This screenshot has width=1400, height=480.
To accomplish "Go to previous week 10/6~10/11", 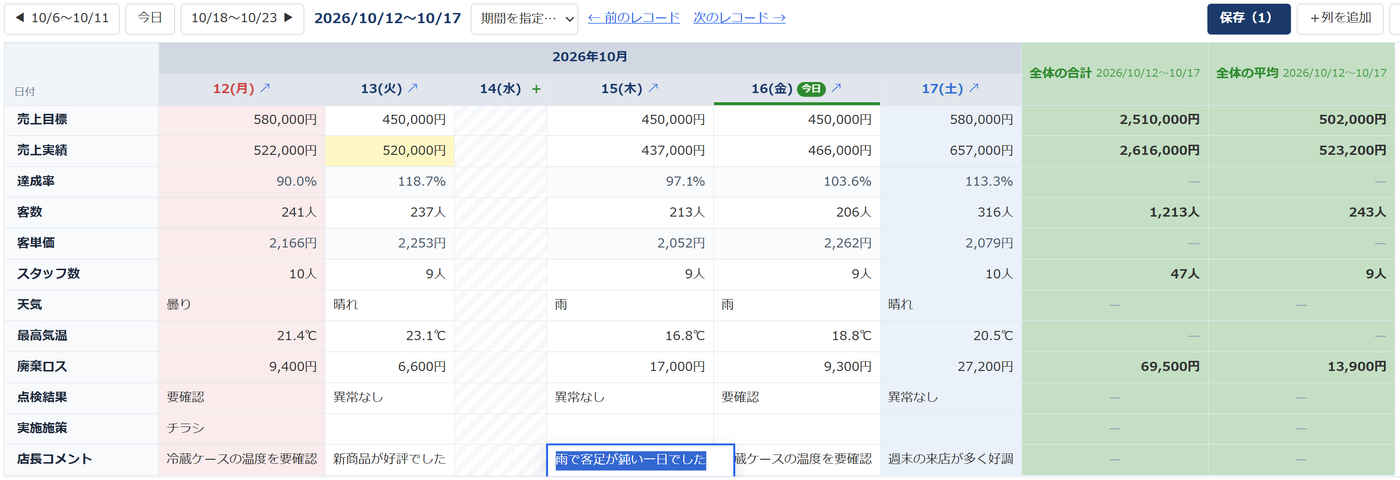I will coord(62,18).
